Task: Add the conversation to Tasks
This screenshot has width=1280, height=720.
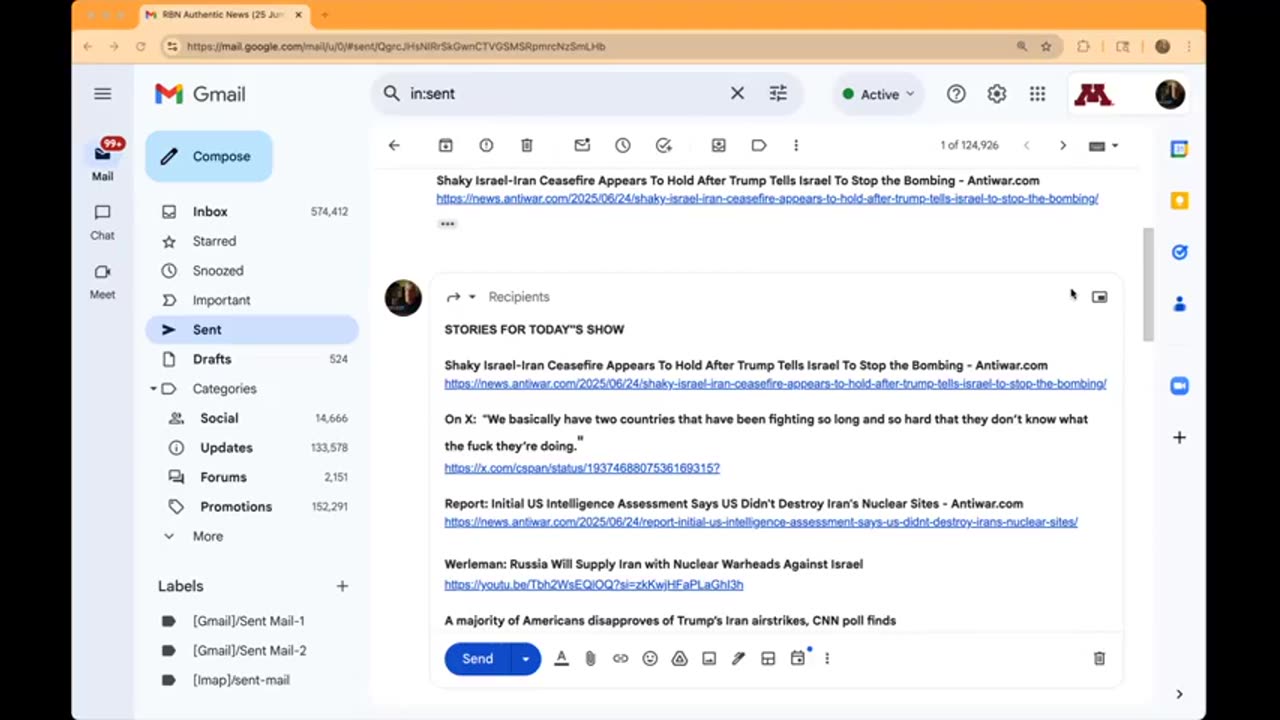Action: tap(664, 145)
